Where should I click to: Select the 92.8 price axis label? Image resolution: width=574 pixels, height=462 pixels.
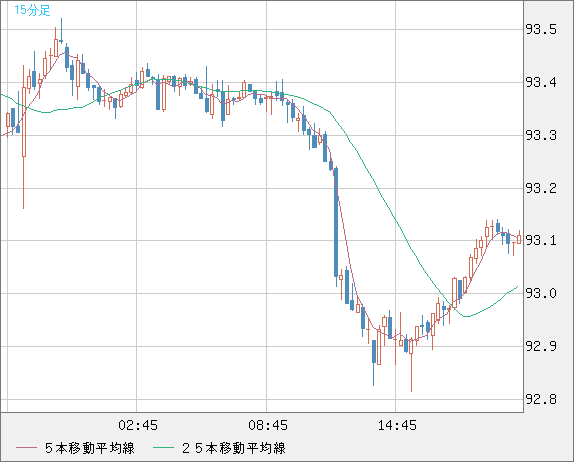pyautogui.click(x=541, y=399)
